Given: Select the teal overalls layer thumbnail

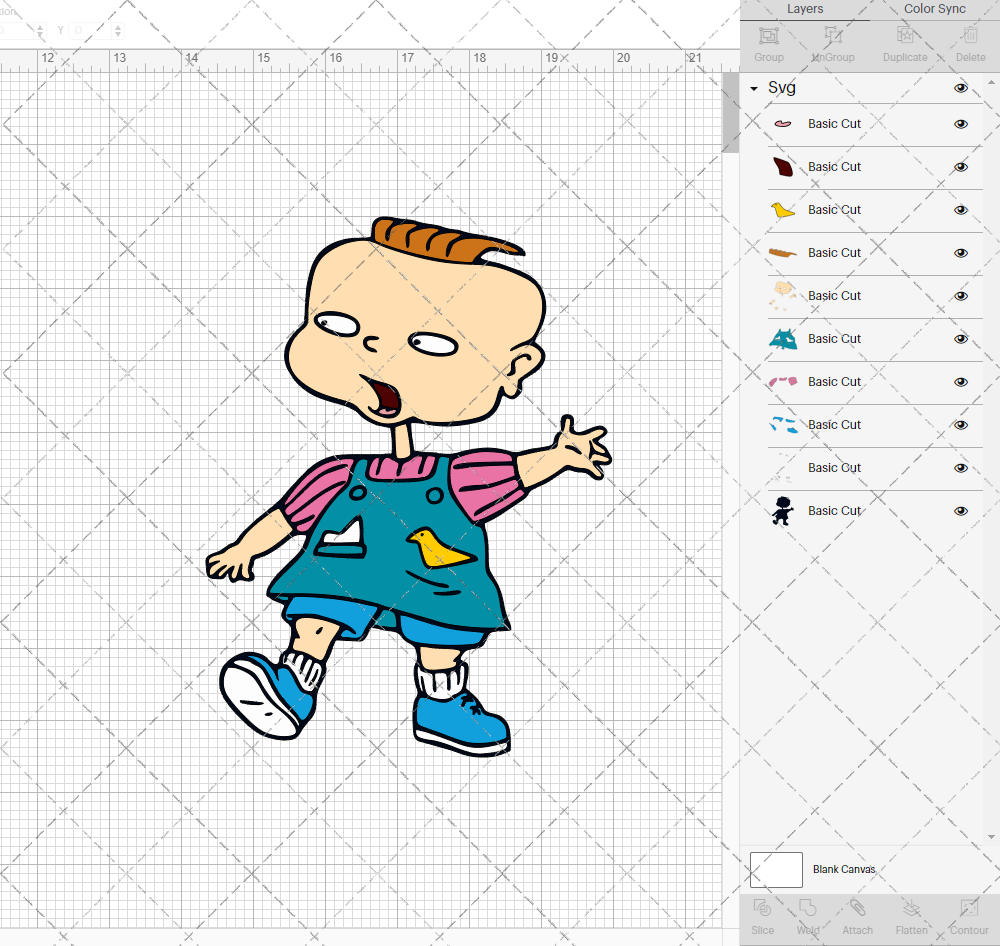Looking at the screenshot, I should [x=783, y=339].
